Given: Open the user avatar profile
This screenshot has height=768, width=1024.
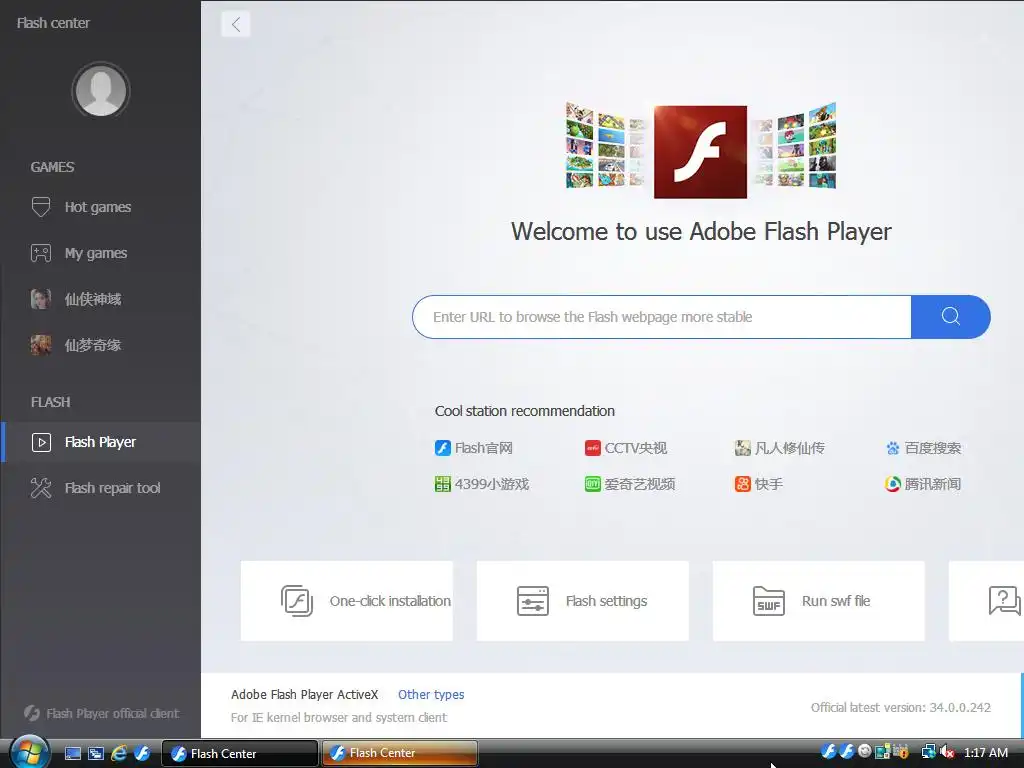Looking at the screenshot, I should 101,91.
